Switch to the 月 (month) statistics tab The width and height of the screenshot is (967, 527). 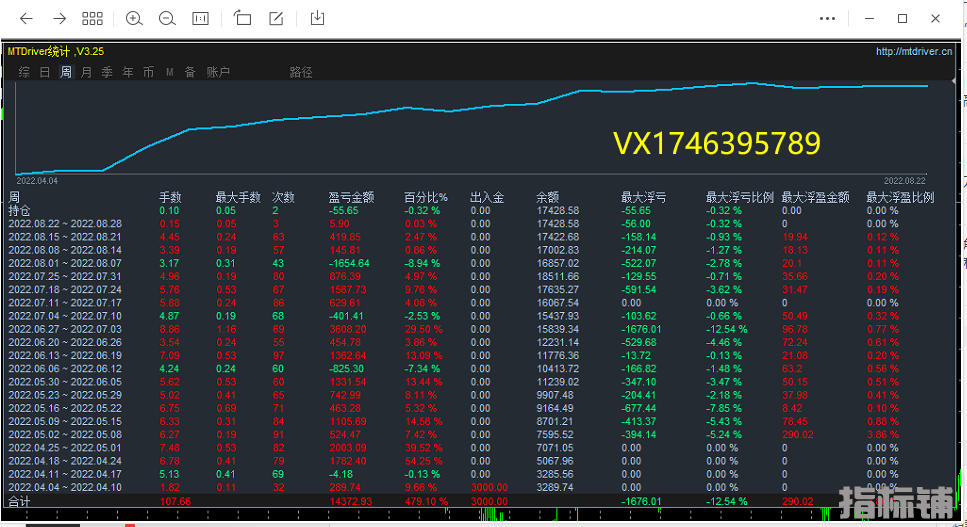point(87,72)
